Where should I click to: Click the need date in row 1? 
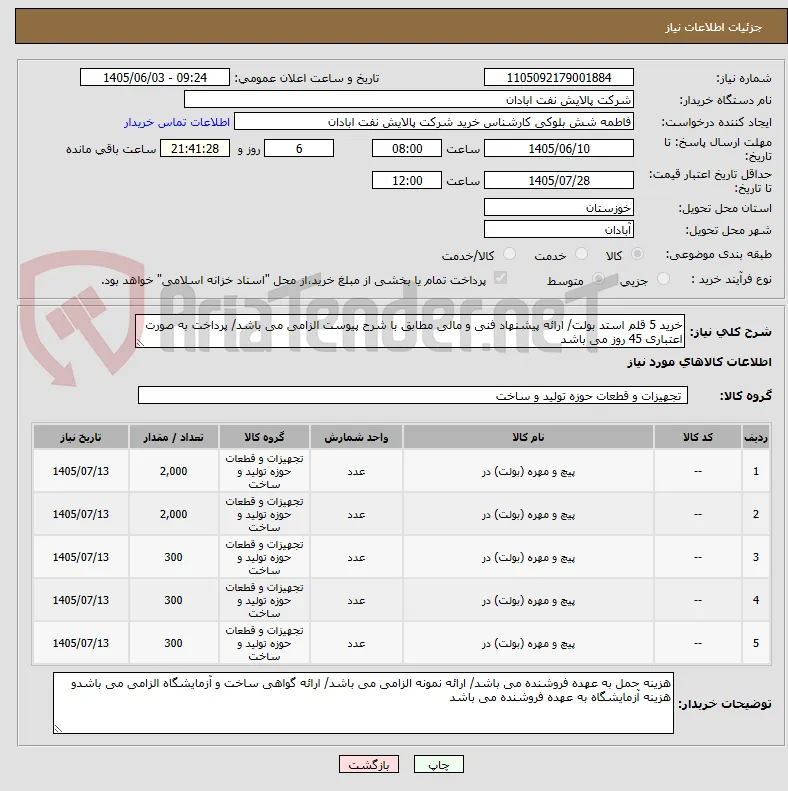[x=81, y=471]
